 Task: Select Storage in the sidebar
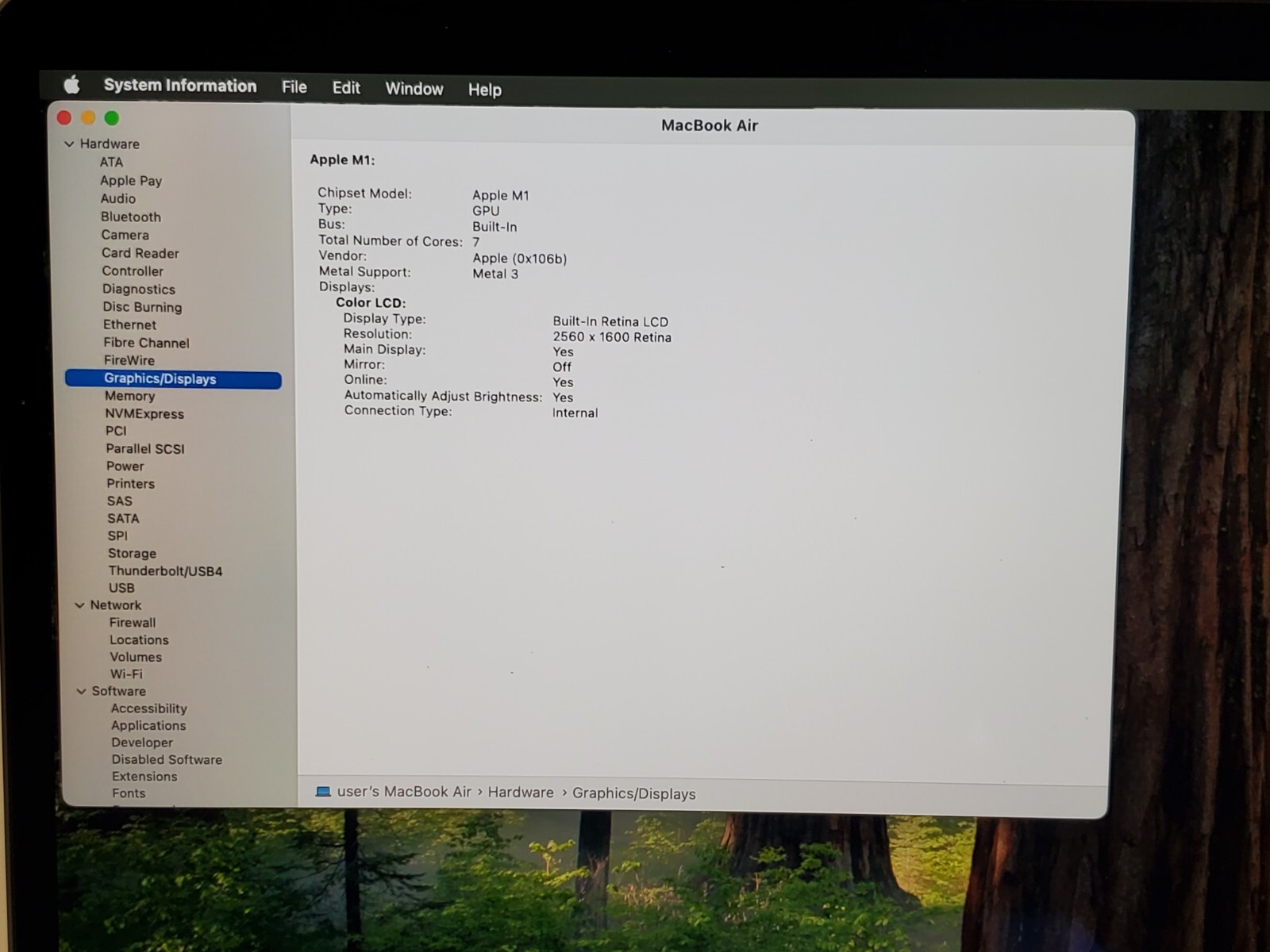pos(132,554)
